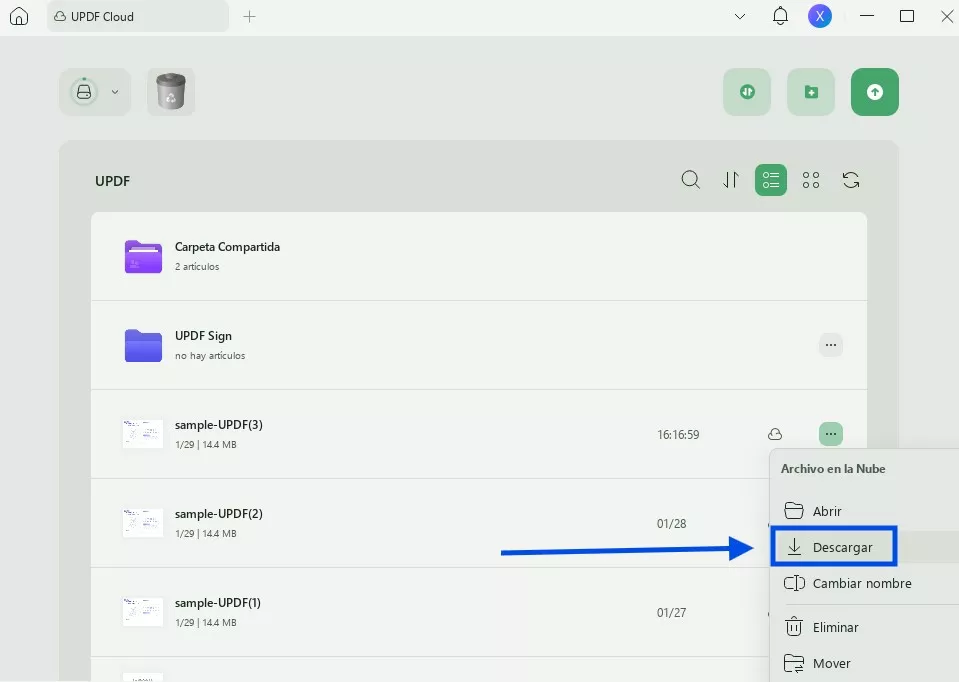Open the sample-UPDF(1) thumbnail
The height and width of the screenshot is (682, 959).
pos(143,612)
